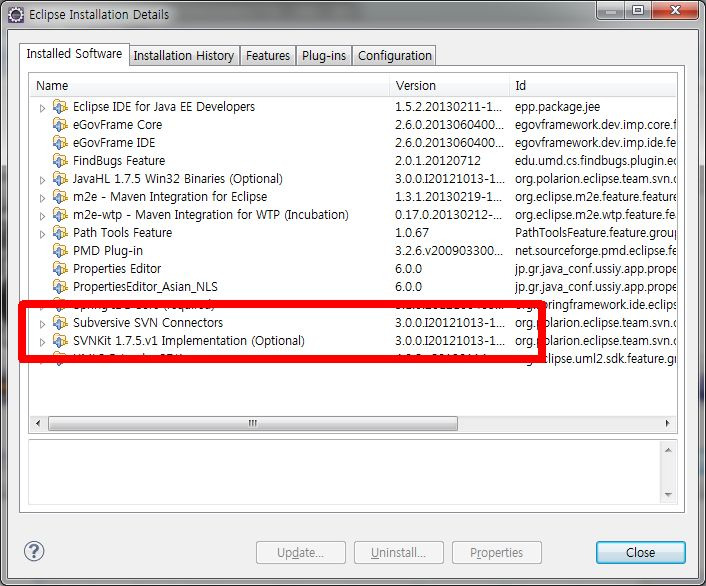Click the PMD Plug-in feature icon
This screenshot has width=706, height=586.
60,251
